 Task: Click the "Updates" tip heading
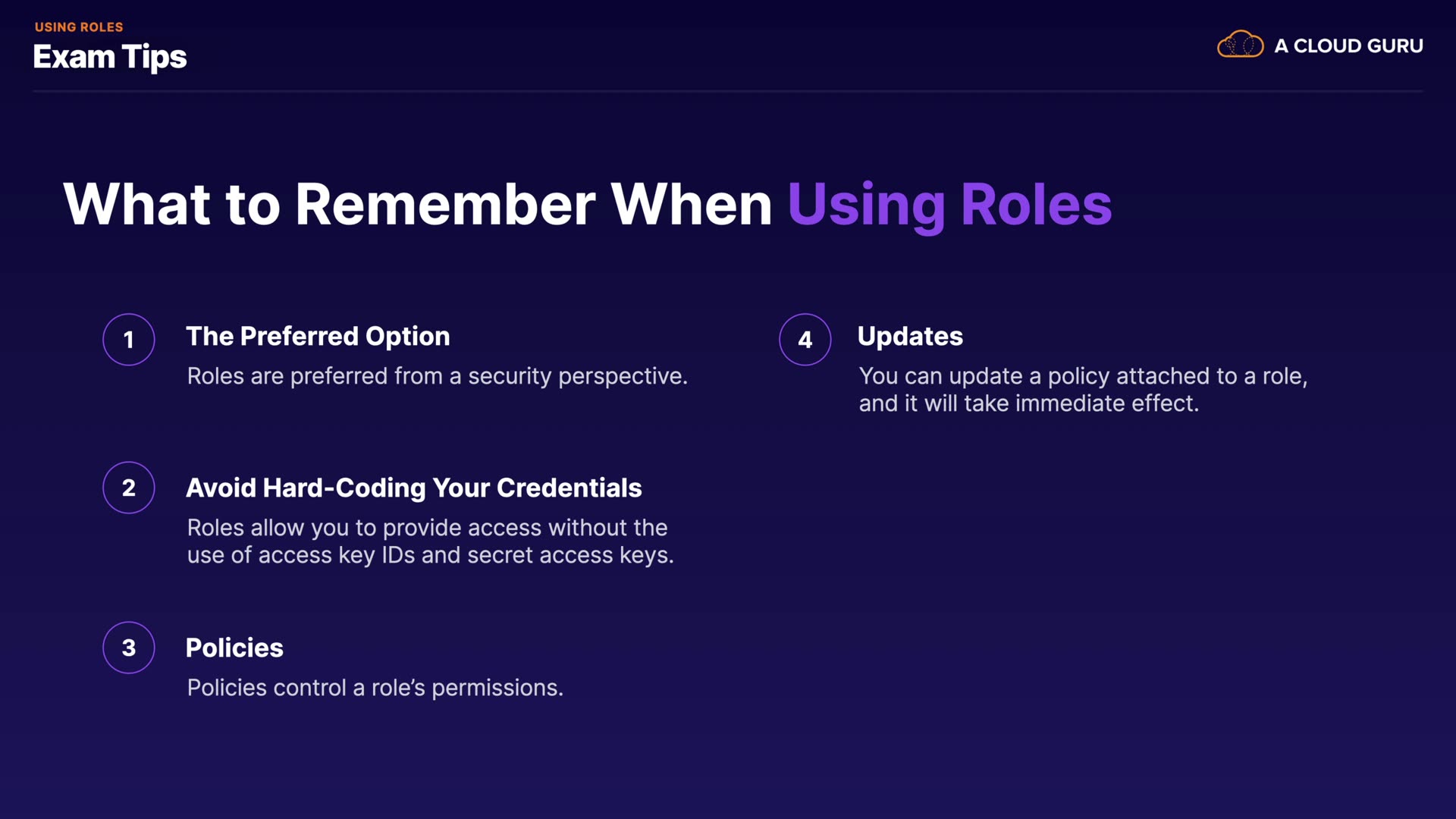(x=910, y=337)
